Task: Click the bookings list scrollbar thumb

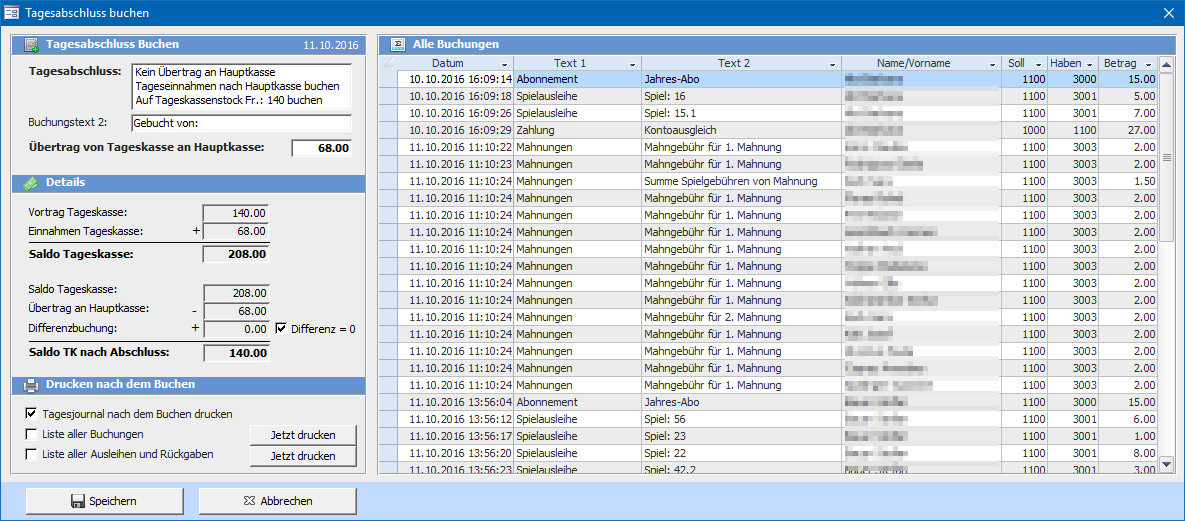Action: [1166, 157]
